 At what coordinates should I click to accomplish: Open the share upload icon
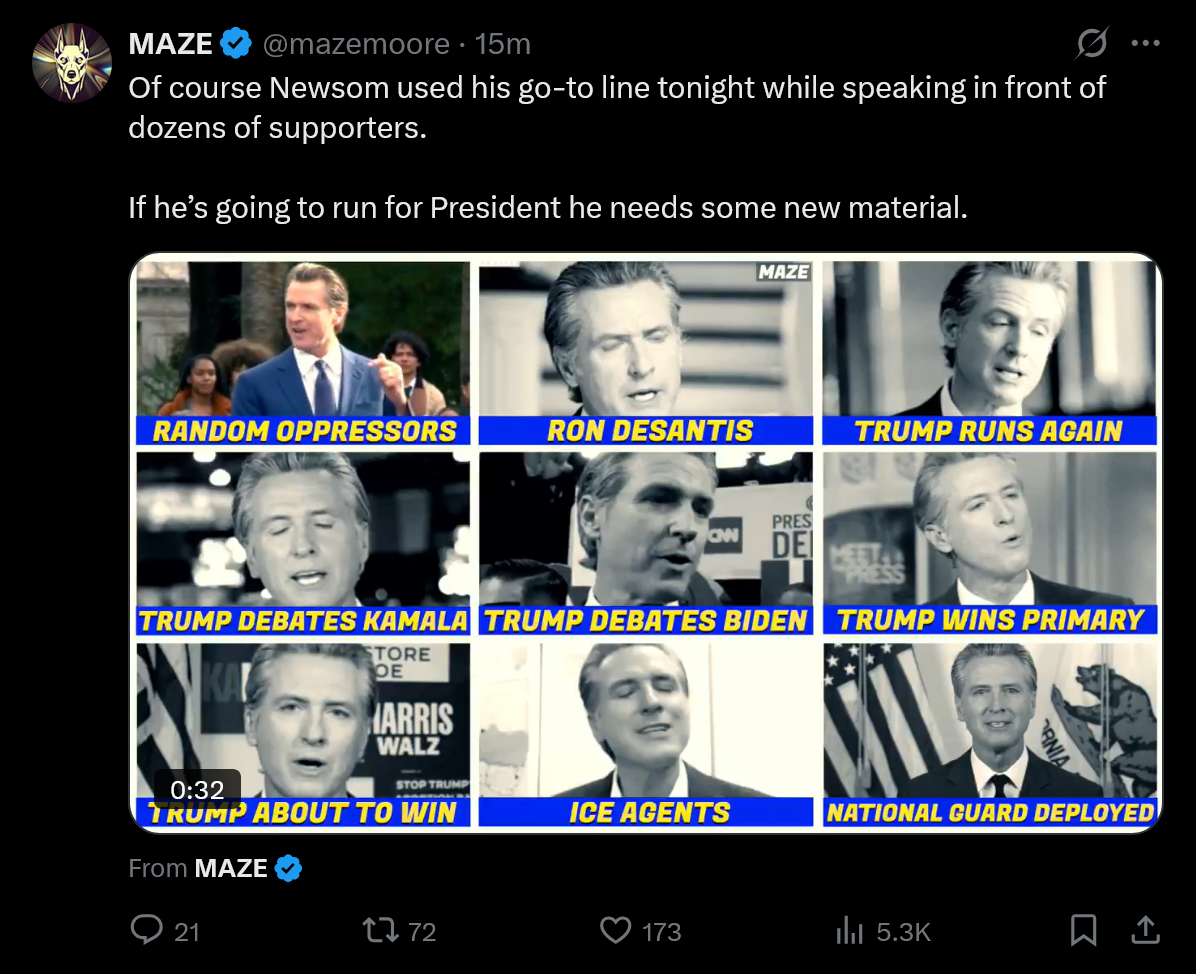(1144, 931)
